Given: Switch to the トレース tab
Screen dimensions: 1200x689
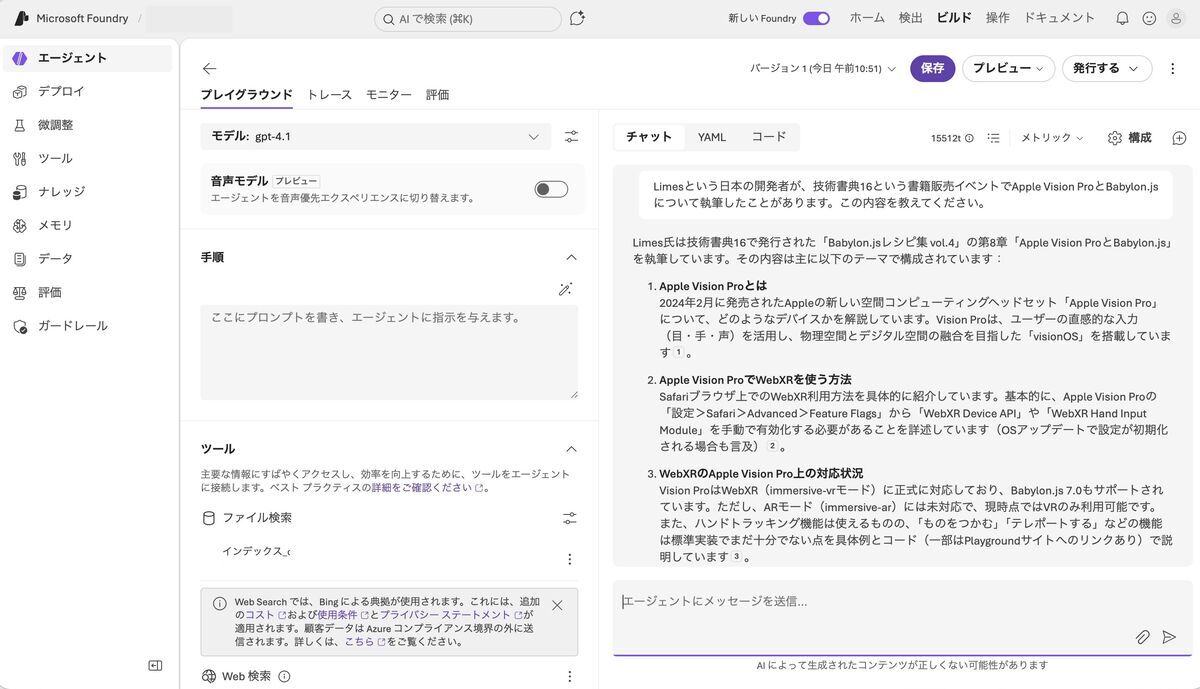Looking at the screenshot, I should 329,95.
